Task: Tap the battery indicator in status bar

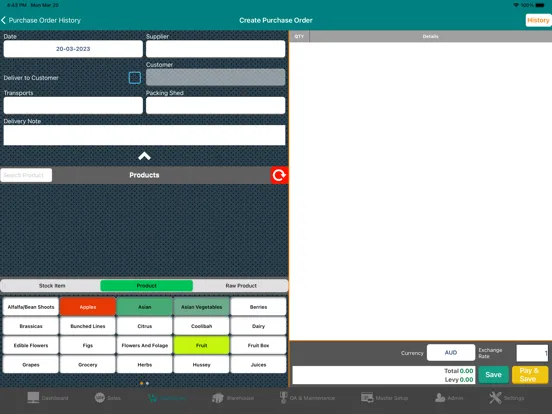Action: 540,5
